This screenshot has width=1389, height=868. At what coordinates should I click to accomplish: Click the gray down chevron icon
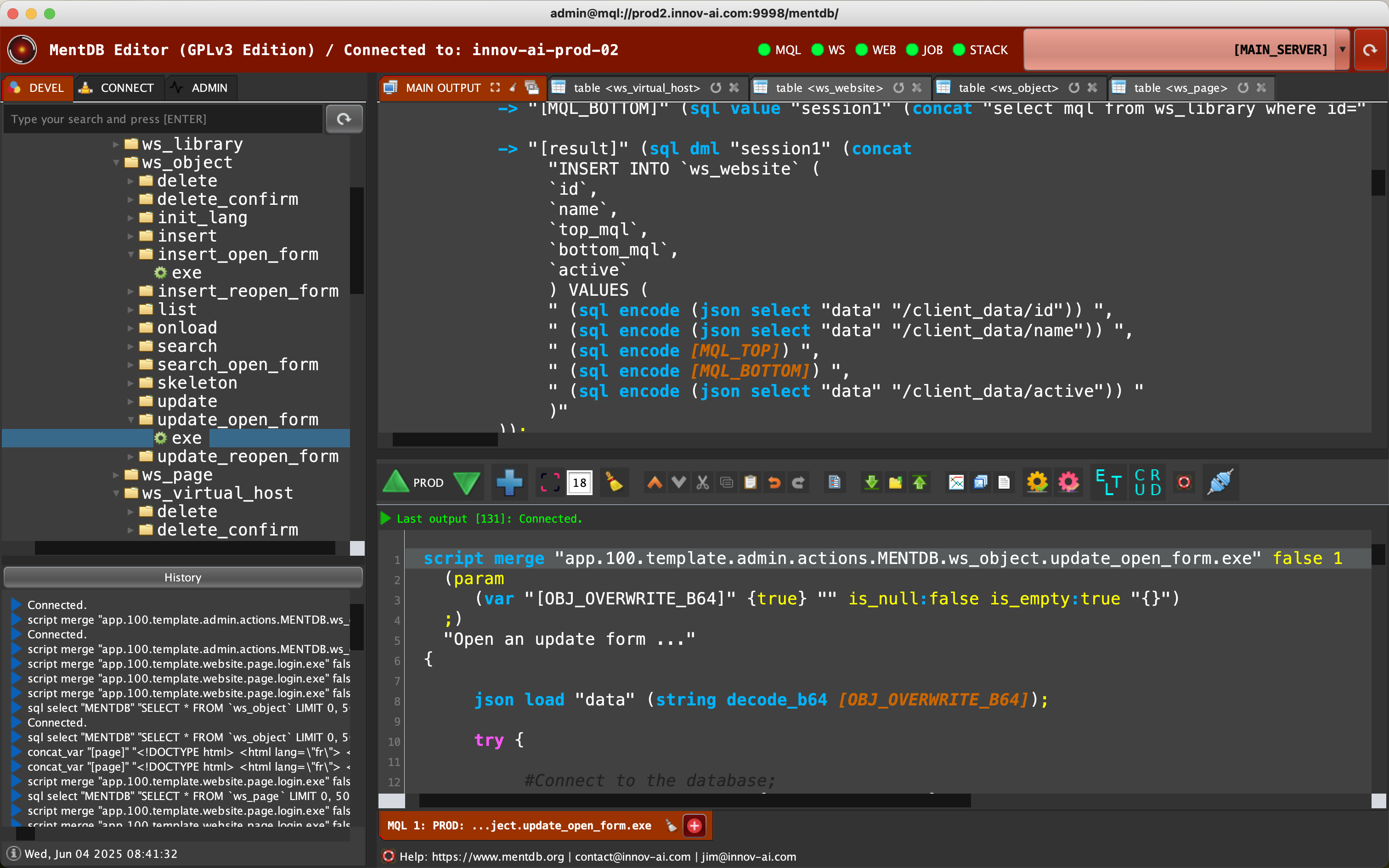click(678, 482)
